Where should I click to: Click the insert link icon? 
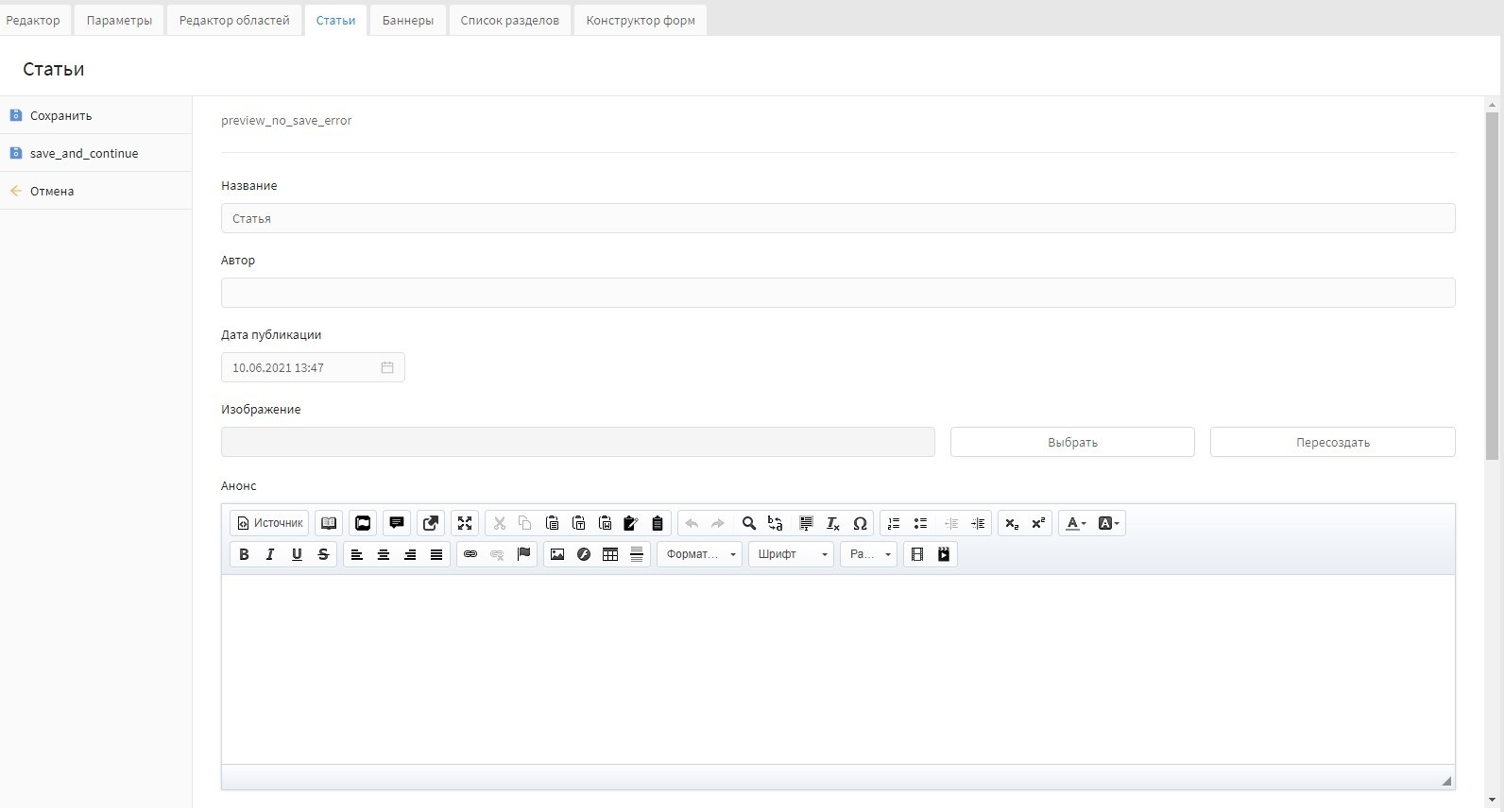click(470, 554)
